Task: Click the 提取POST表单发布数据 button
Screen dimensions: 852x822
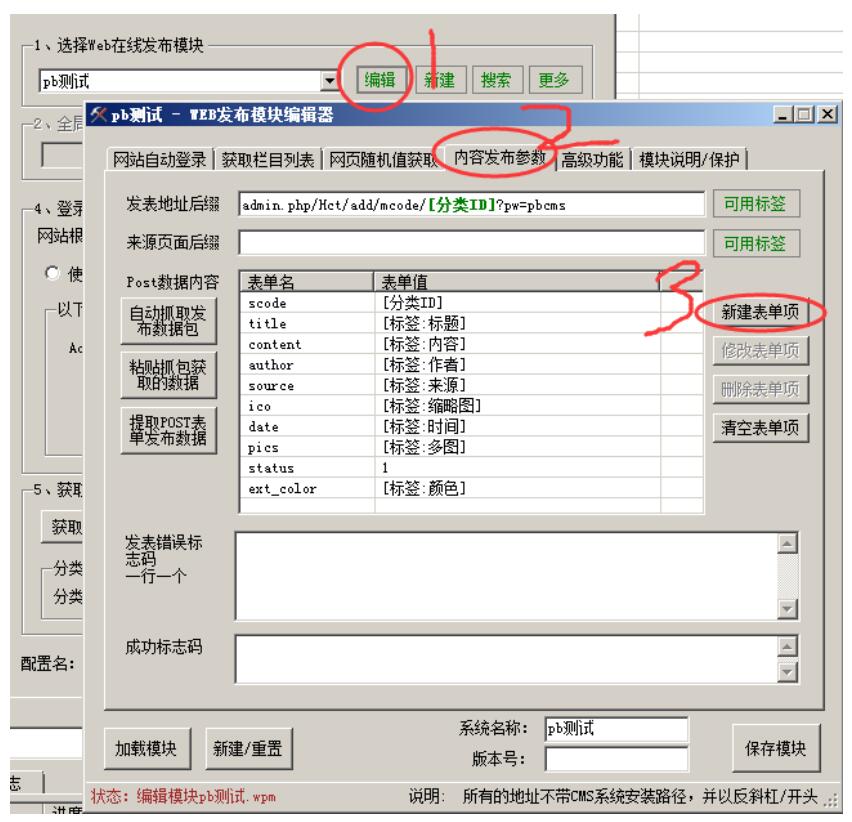Action: click(x=168, y=430)
